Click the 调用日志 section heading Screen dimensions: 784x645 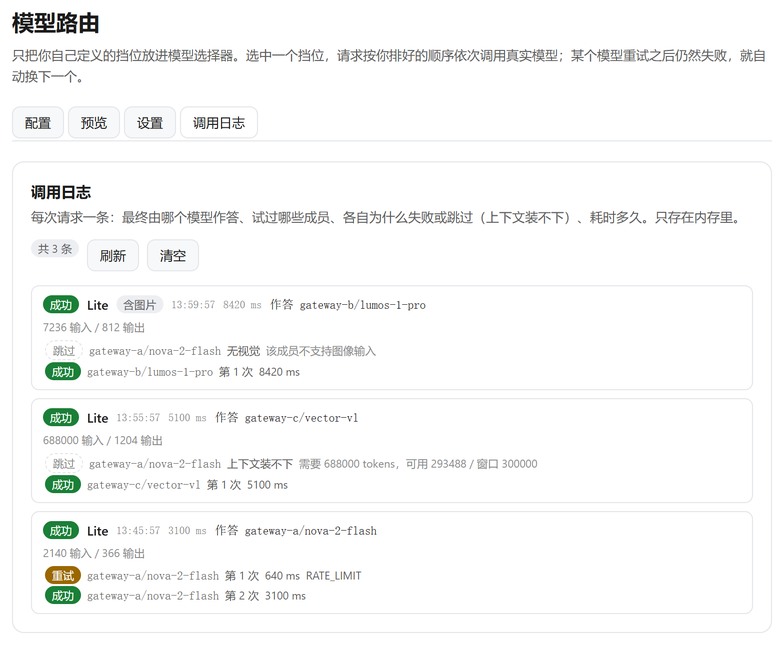61,192
